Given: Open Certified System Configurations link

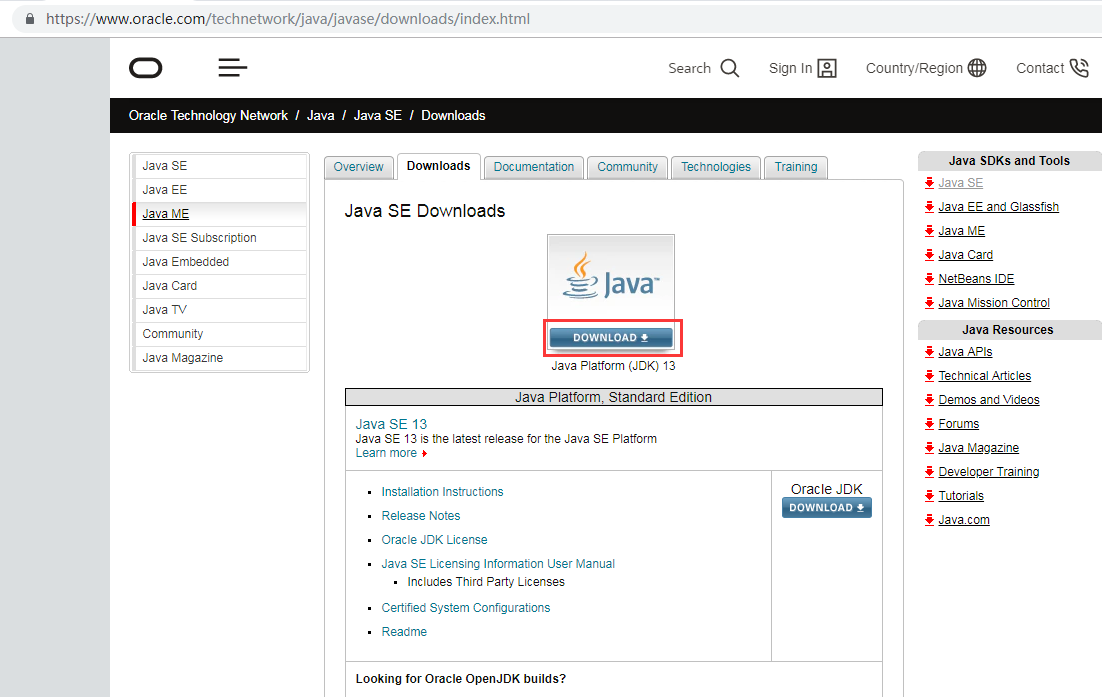Looking at the screenshot, I should click(x=465, y=608).
